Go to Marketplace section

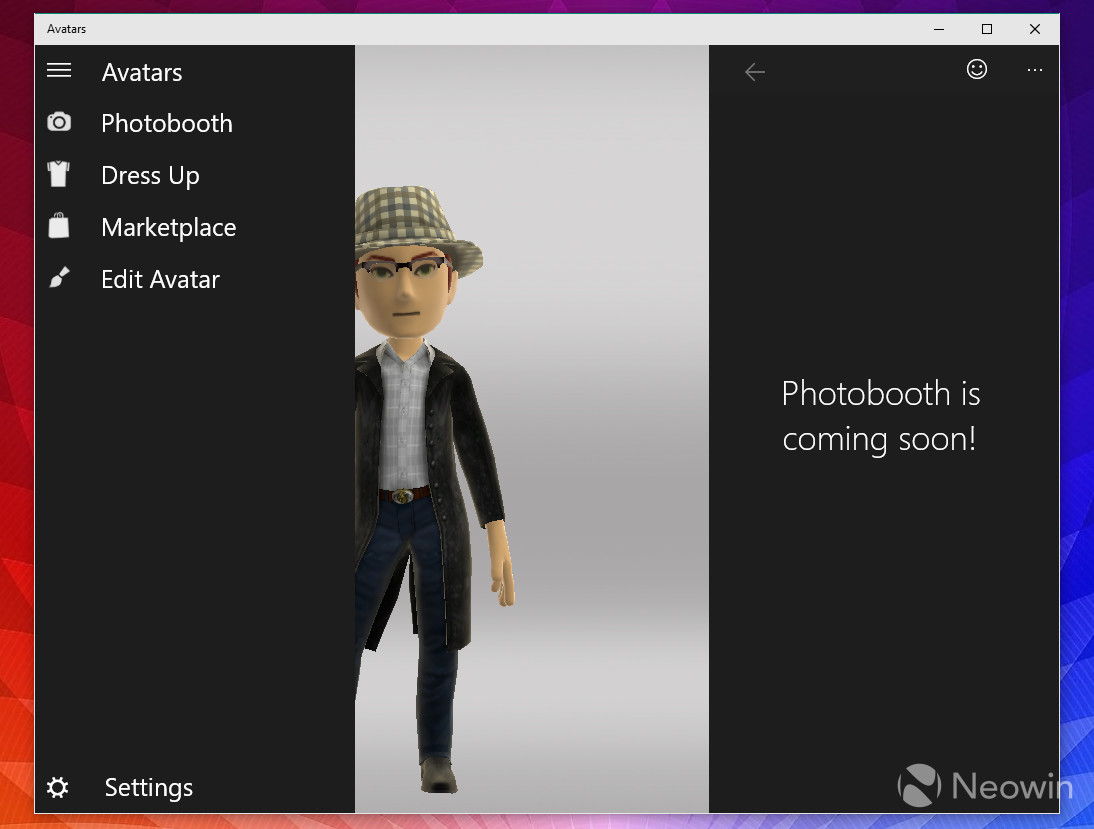pos(195,227)
